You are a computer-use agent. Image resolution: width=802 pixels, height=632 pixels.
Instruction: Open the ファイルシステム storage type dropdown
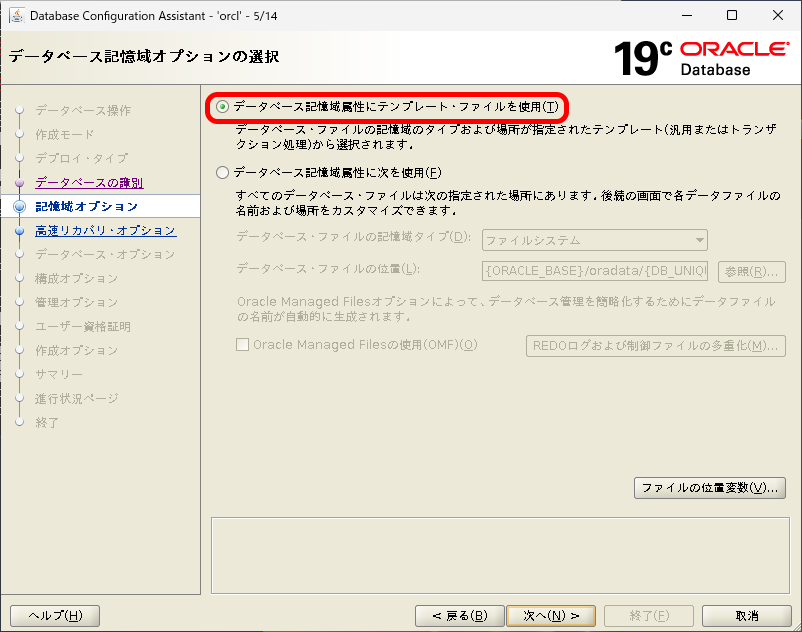[698, 240]
